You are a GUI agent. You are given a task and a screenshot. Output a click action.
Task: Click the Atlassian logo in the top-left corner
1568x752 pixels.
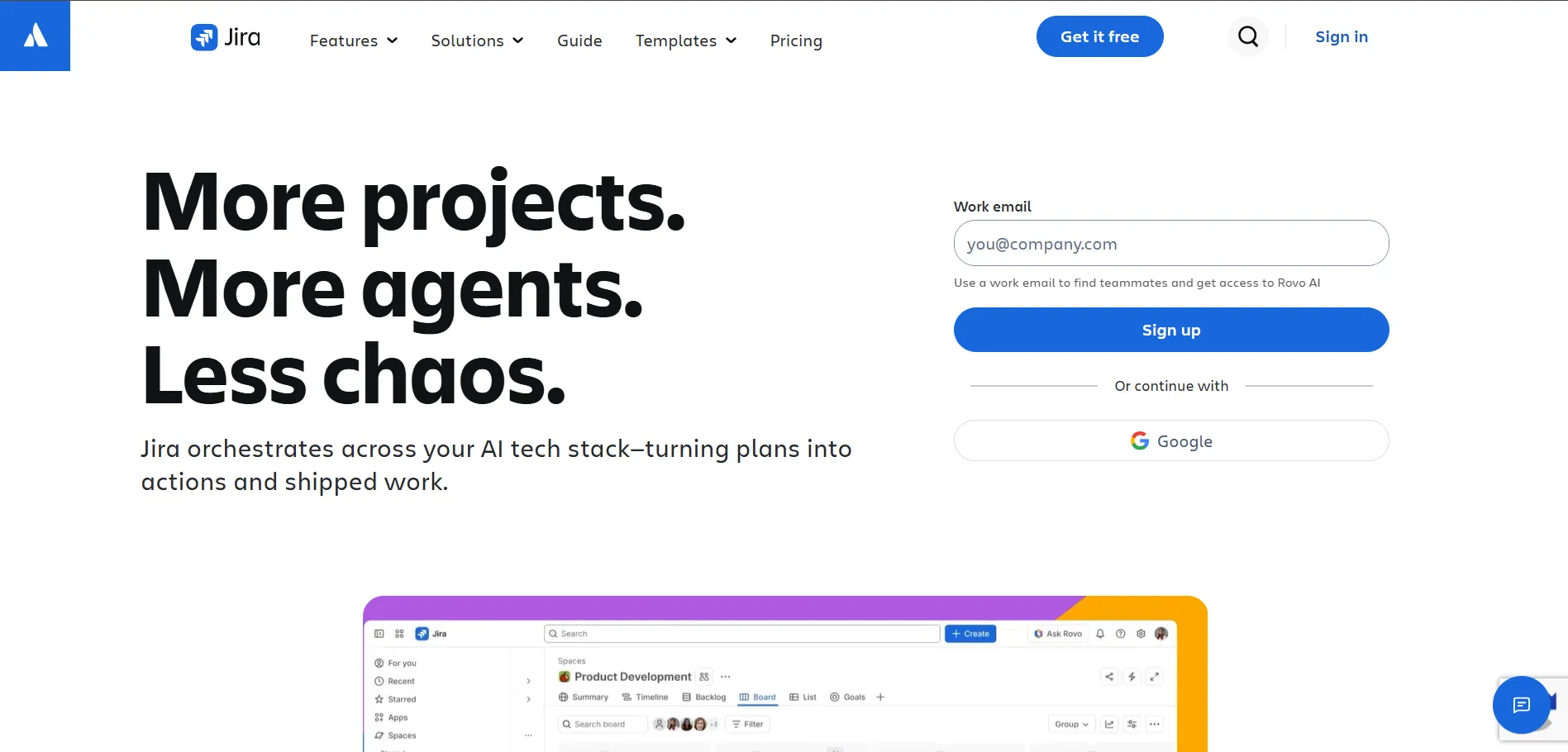pos(35,36)
